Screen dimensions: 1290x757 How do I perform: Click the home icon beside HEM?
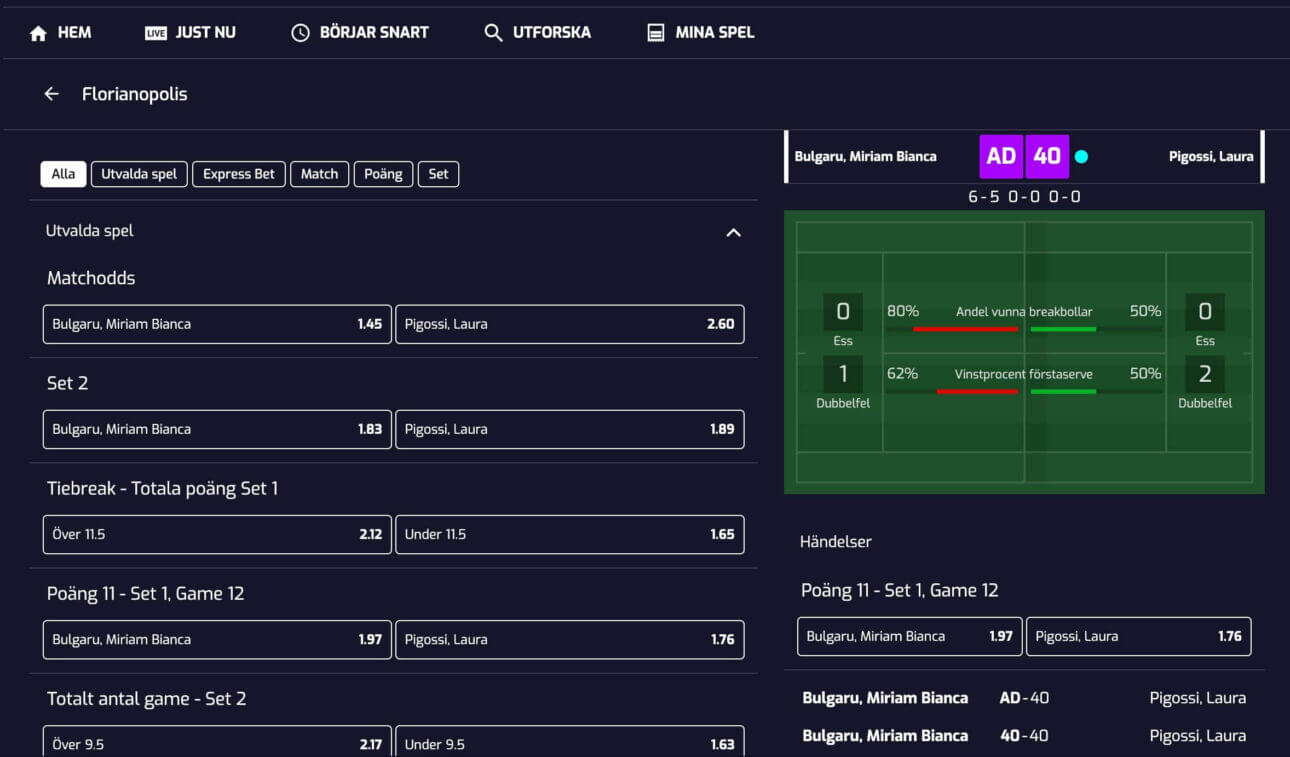(39, 33)
